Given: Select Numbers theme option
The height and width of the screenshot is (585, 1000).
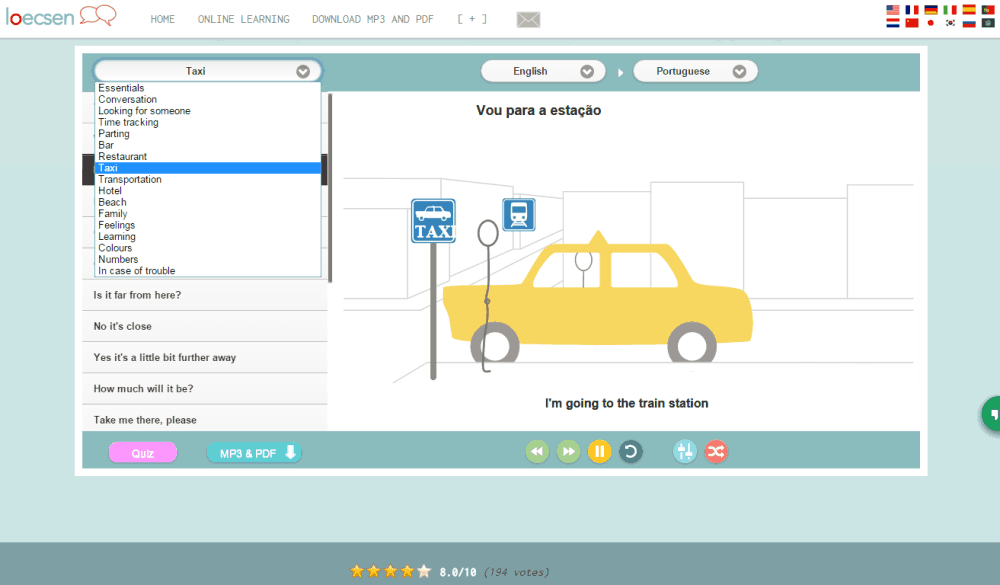Looking at the screenshot, I should coord(208,260).
